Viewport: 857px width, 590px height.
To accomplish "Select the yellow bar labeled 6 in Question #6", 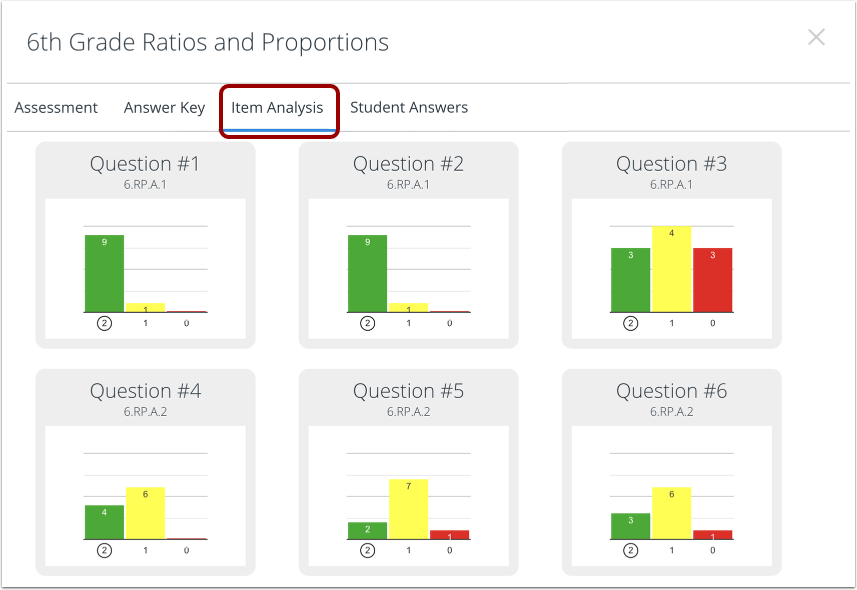I will (x=670, y=510).
